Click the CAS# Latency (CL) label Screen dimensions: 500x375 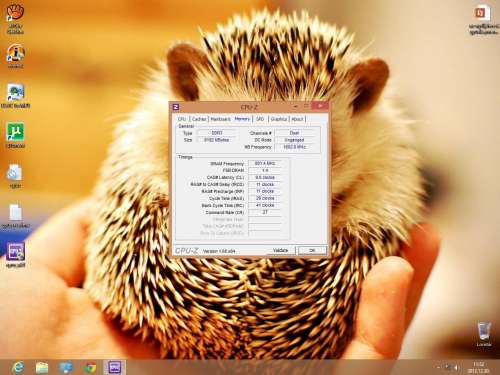click(x=225, y=178)
